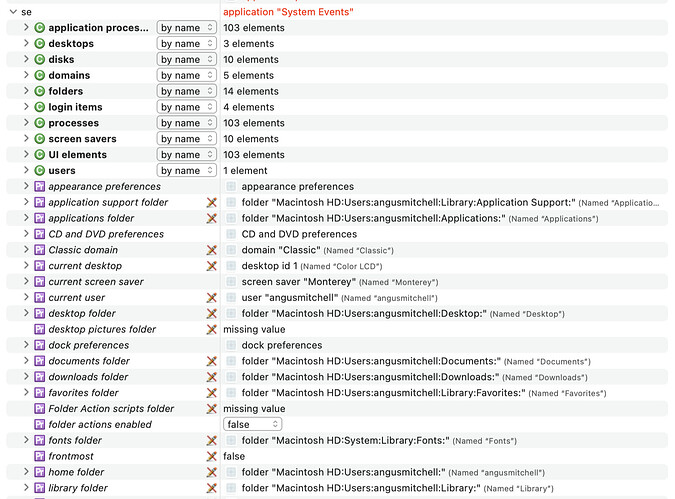This screenshot has width=675, height=499.
Task: Click read-only pencil icon for current desktop
Action: pyautogui.click(x=211, y=266)
